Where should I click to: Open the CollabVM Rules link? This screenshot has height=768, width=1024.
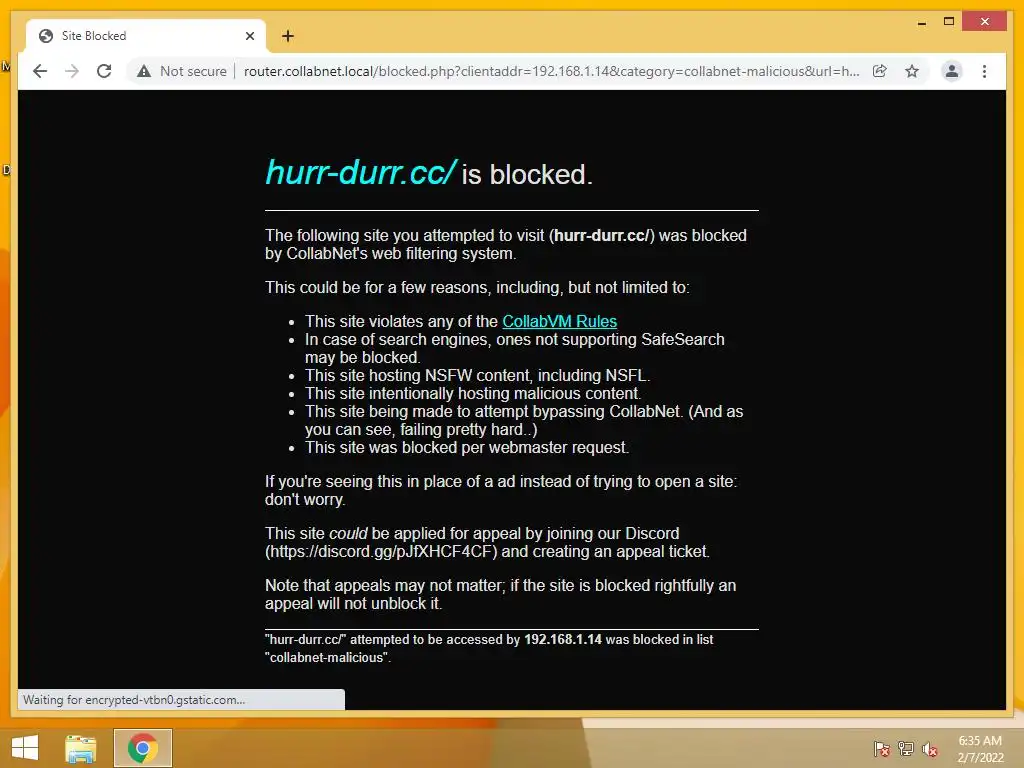tap(559, 321)
